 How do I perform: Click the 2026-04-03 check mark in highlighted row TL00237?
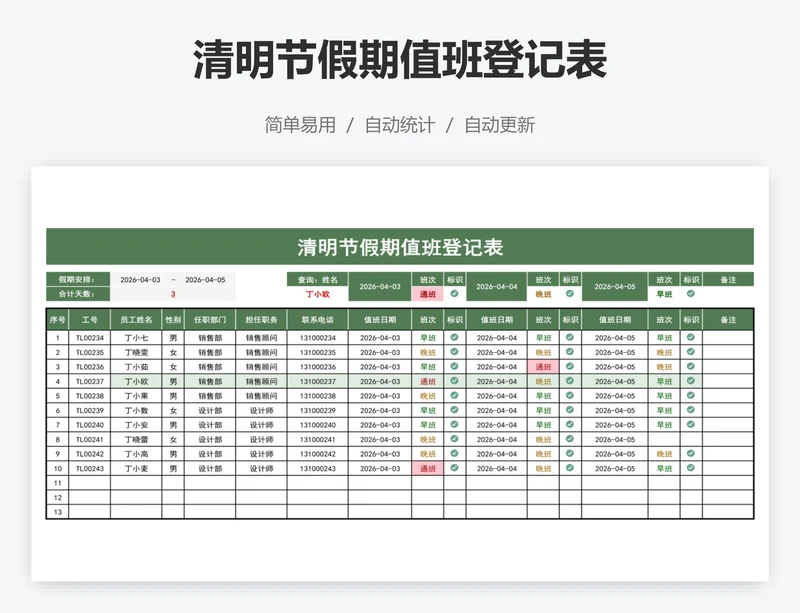tap(454, 381)
